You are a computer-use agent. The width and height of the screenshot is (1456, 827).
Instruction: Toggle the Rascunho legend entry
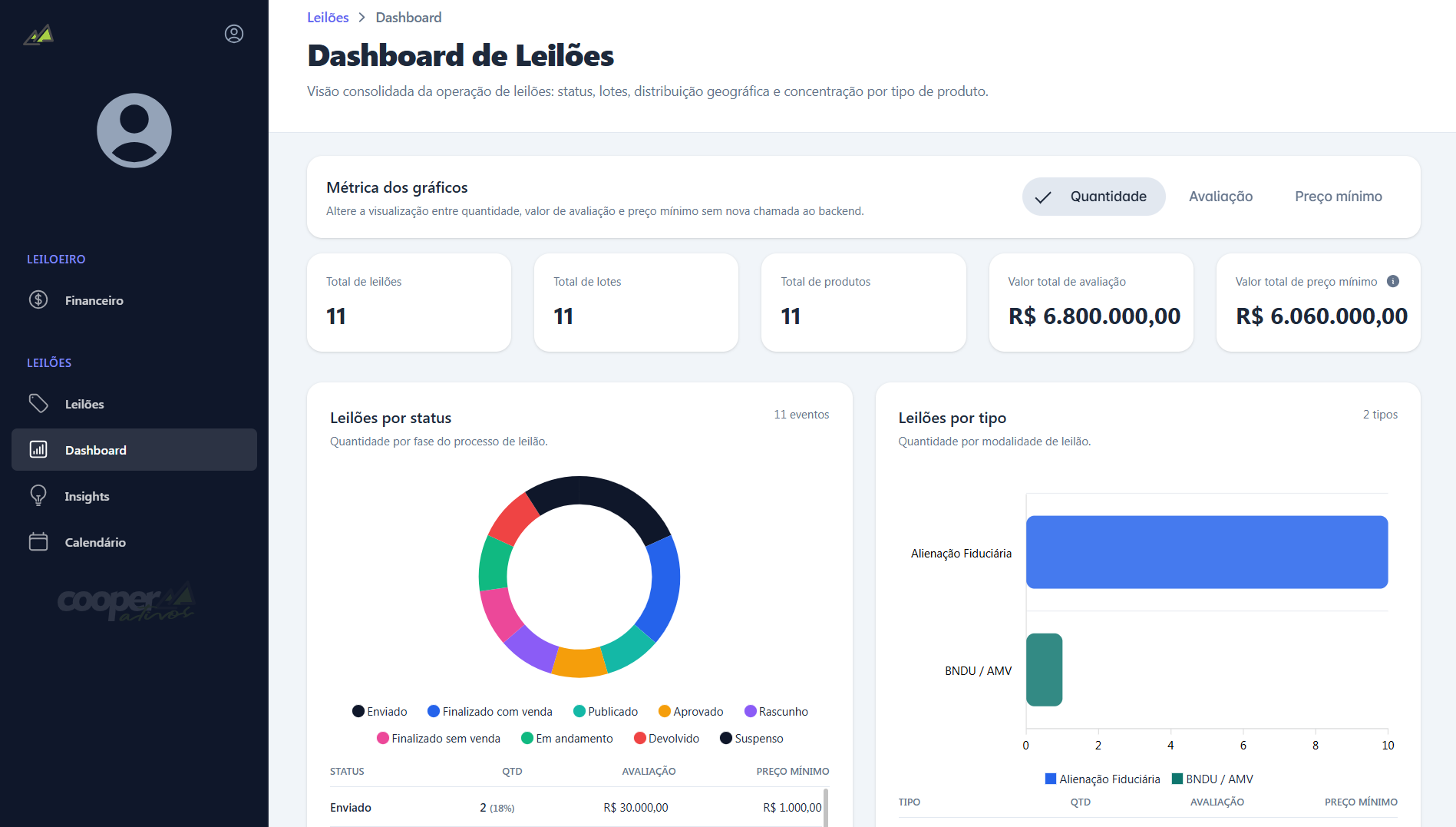click(776, 712)
